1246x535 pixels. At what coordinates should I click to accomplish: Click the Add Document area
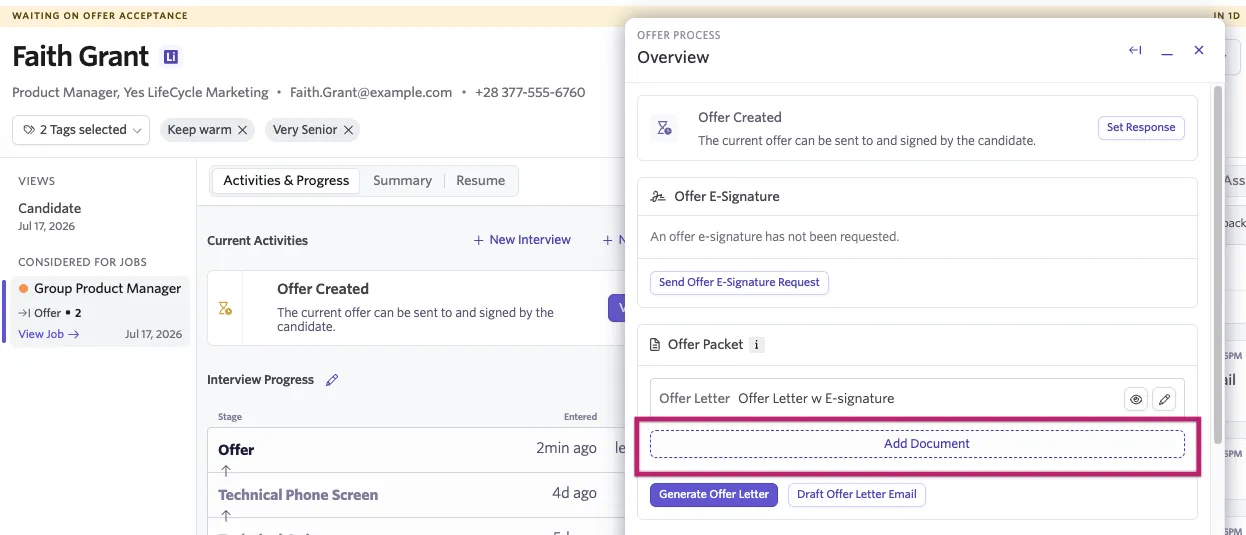[x=917, y=444]
